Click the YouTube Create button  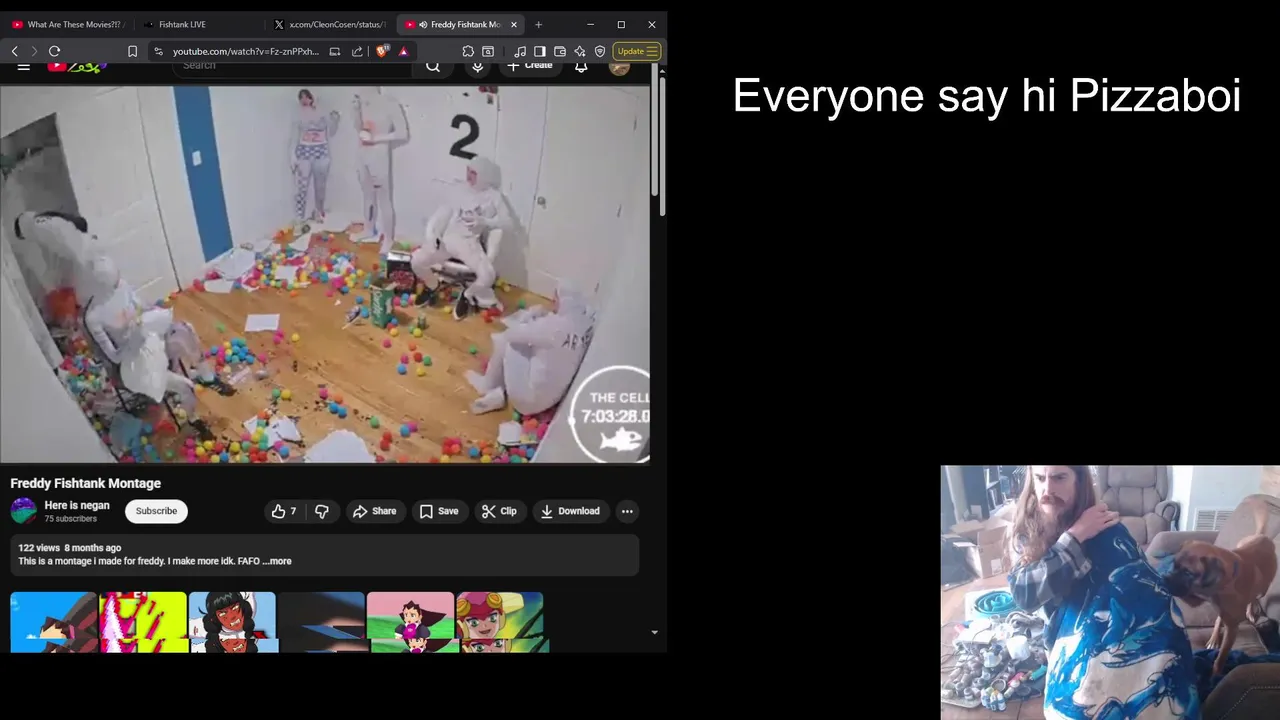[530, 66]
